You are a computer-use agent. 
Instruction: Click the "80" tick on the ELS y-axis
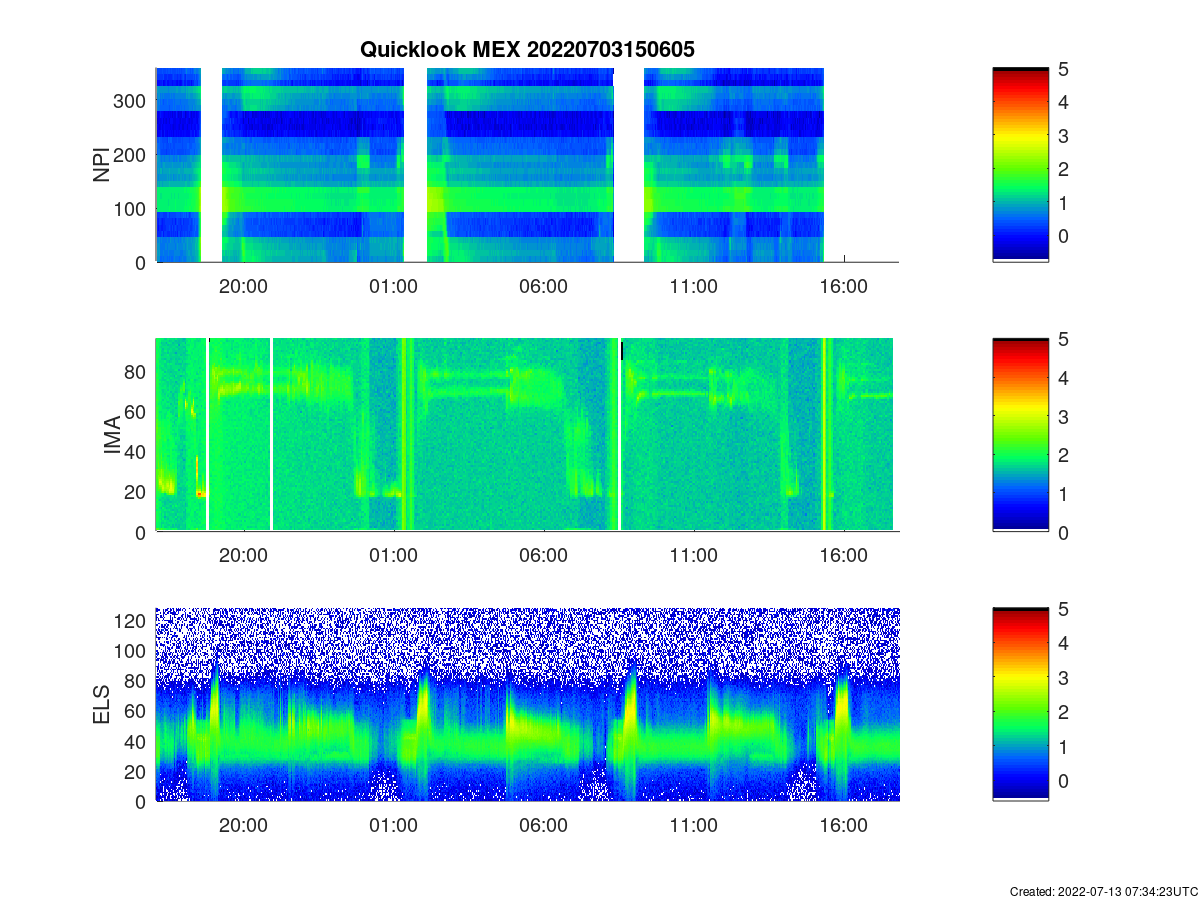click(137, 681)
